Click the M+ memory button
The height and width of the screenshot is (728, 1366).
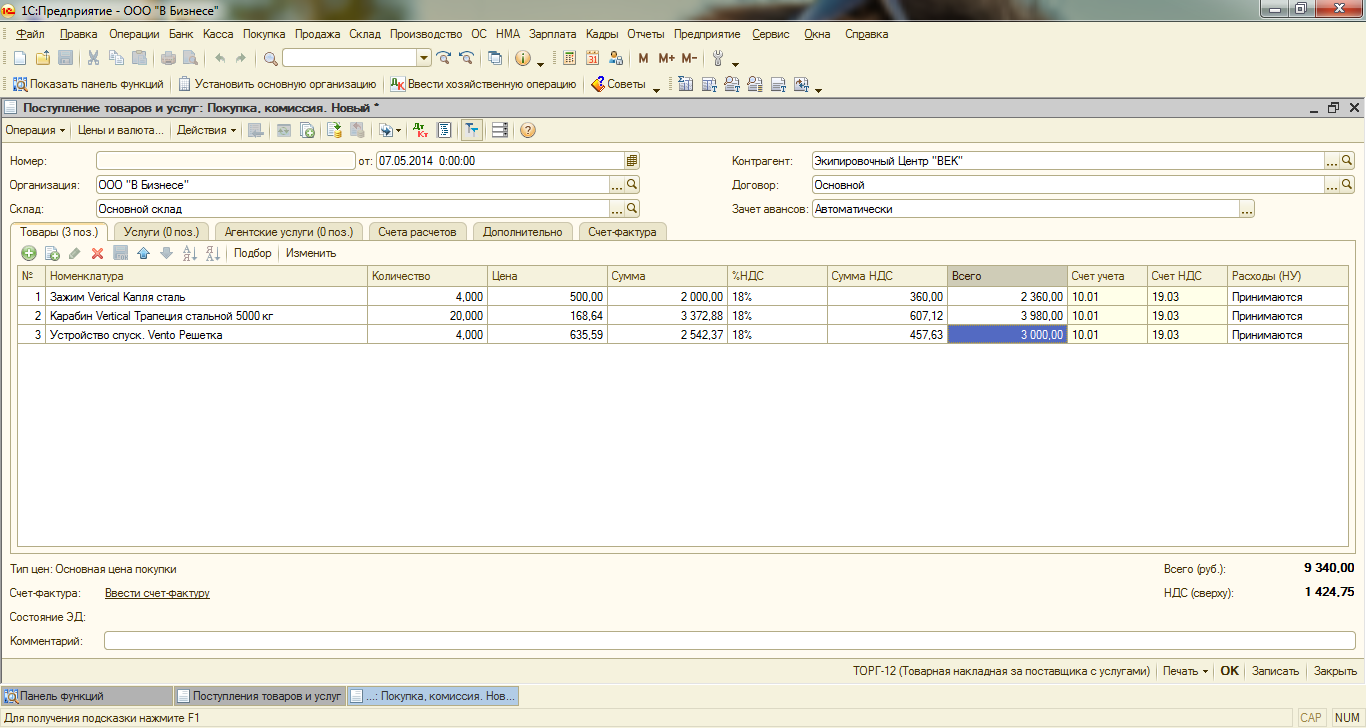pyautogui.click(x=666, y=58)
